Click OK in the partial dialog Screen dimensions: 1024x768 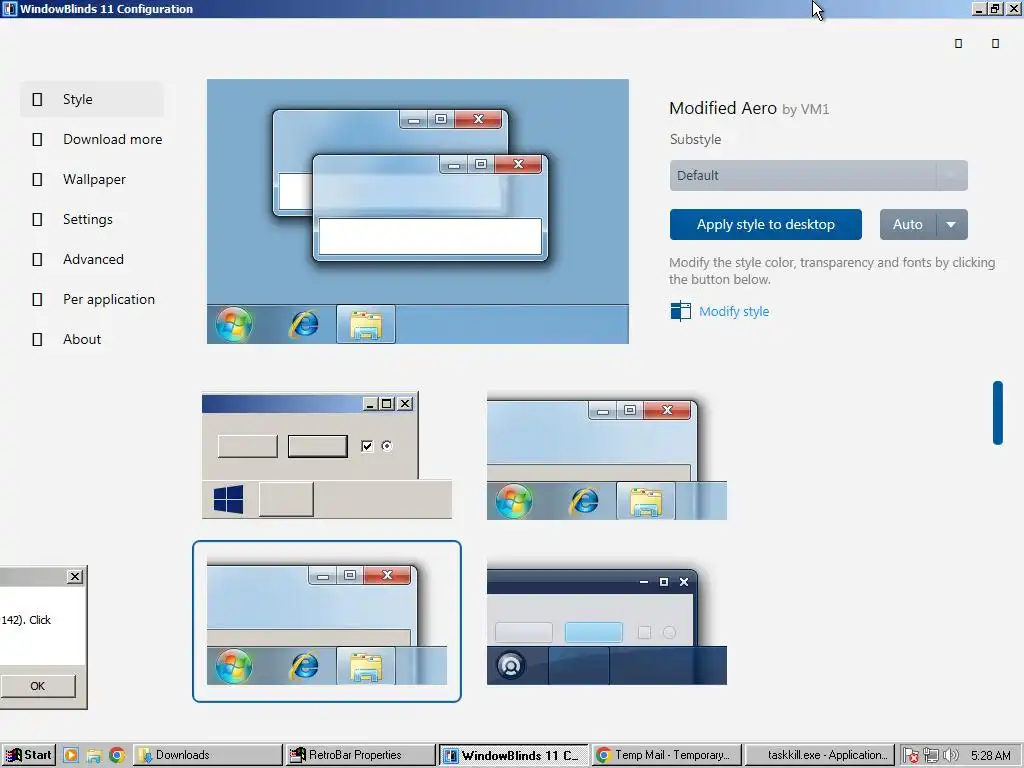[x=38, y=686]
